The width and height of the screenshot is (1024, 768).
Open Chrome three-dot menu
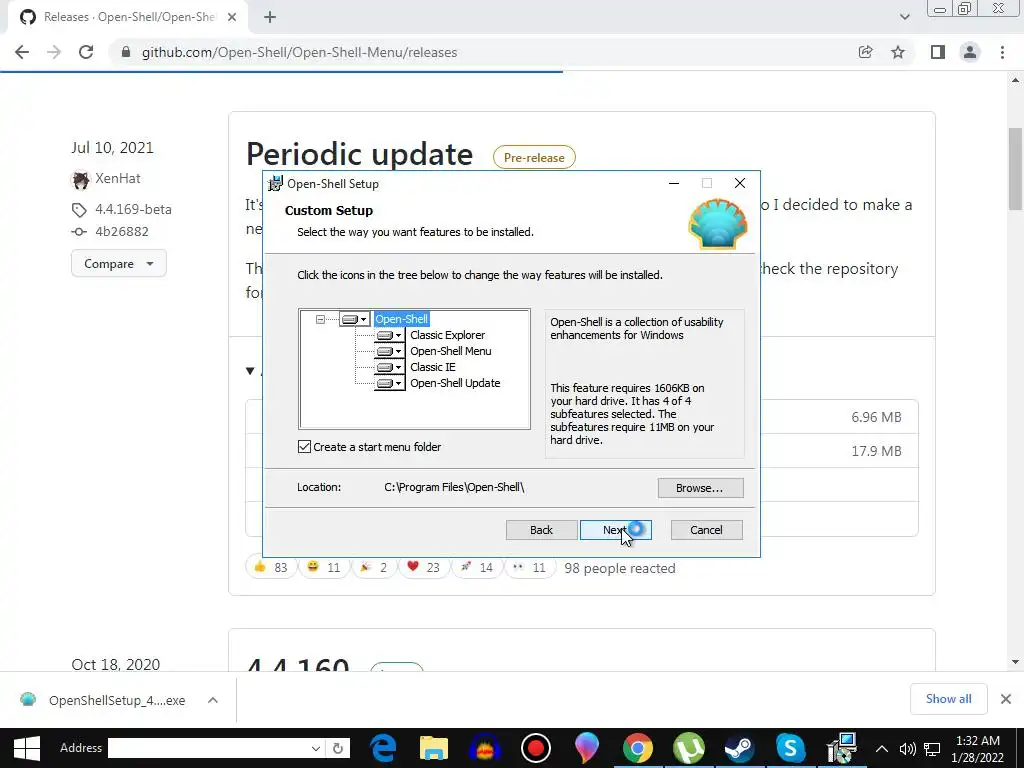pyautogui.click(x=1002, y=52)
